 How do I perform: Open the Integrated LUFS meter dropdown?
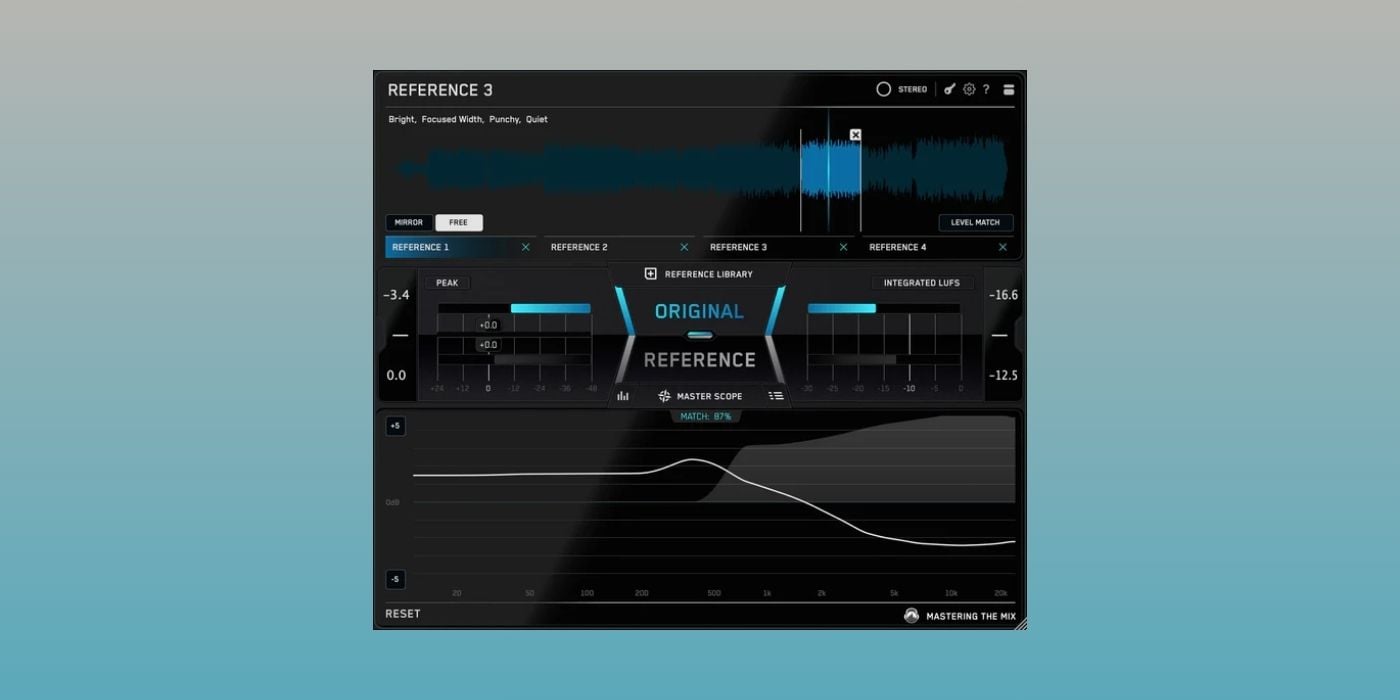point(921,283)
